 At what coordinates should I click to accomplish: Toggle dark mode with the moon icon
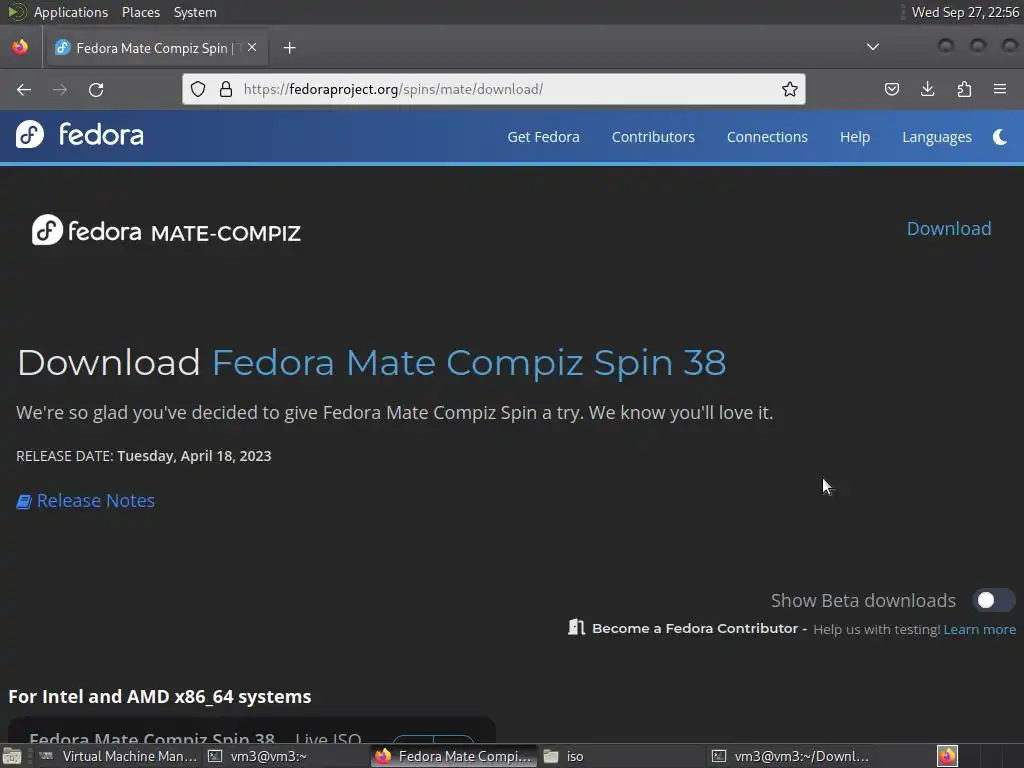(1000, 136)
